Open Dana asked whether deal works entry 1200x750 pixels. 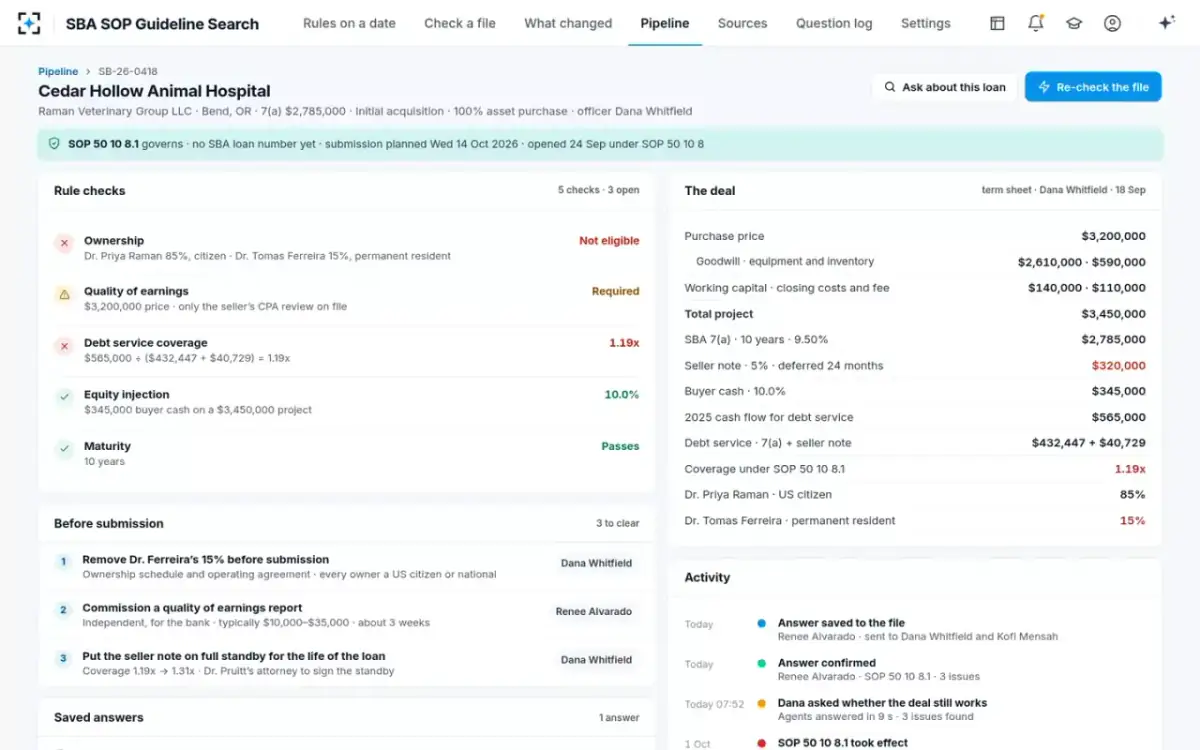click(x=915, y=709)
